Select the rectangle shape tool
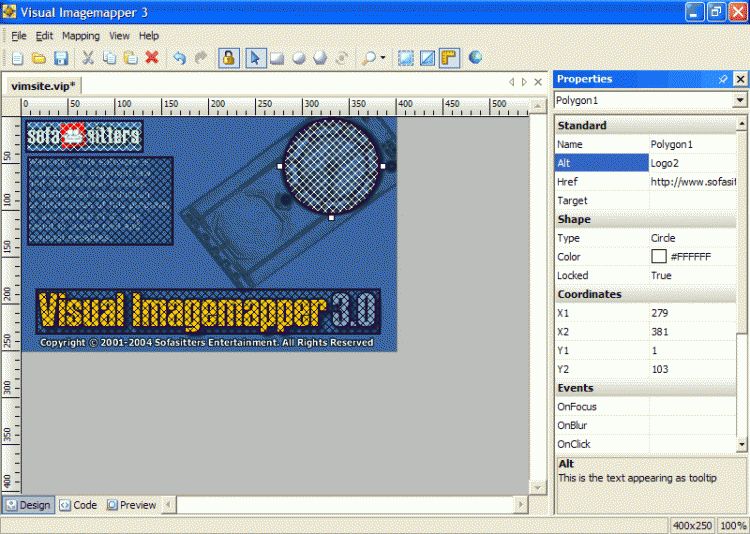This screenshot has width=750, height=534. 277,58
